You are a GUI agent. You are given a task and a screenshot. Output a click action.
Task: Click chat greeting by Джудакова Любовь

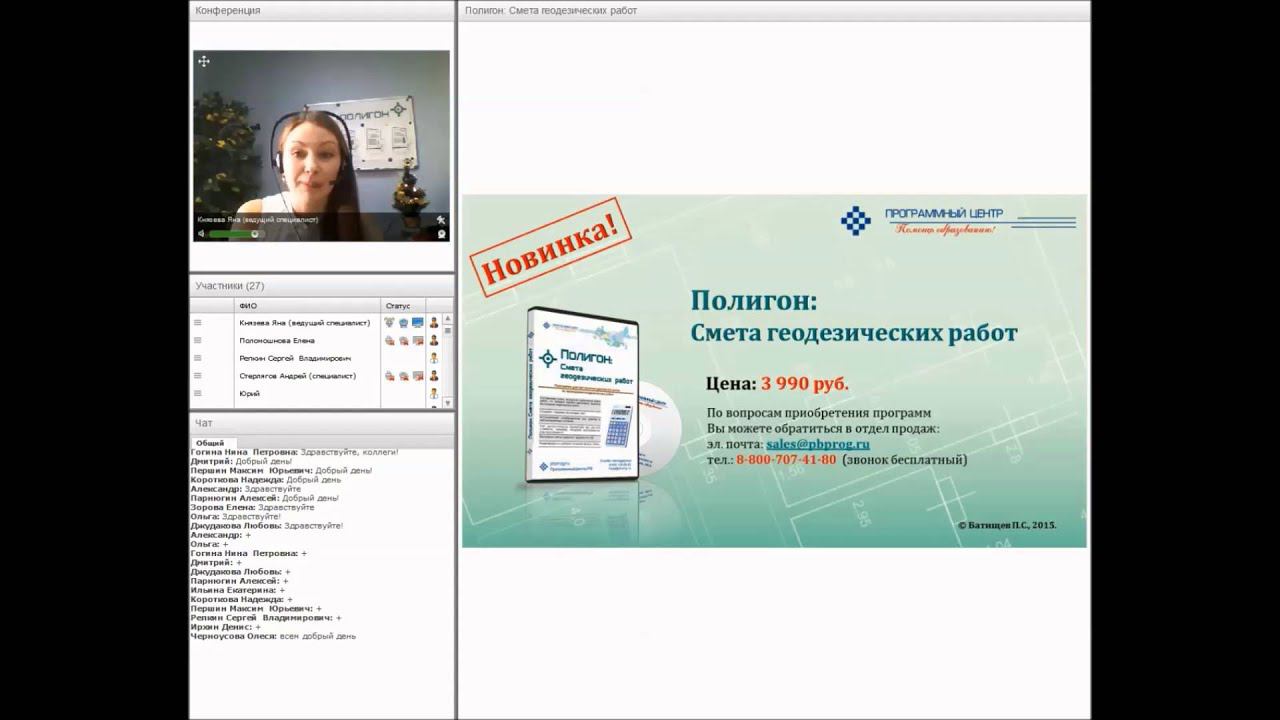pyautogui.click(x=267, y=525)
